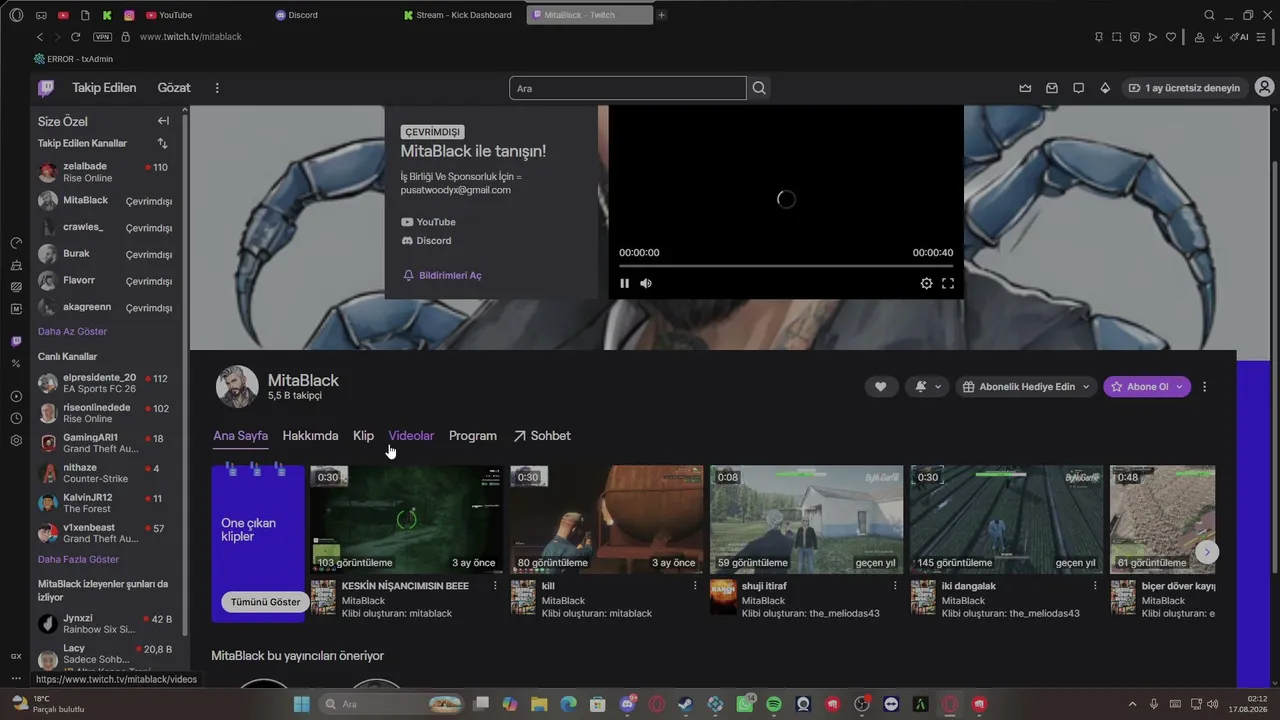This screenshot has width=1280, height=720.
Task: Sort followed channels list
Action: (163, 144)
